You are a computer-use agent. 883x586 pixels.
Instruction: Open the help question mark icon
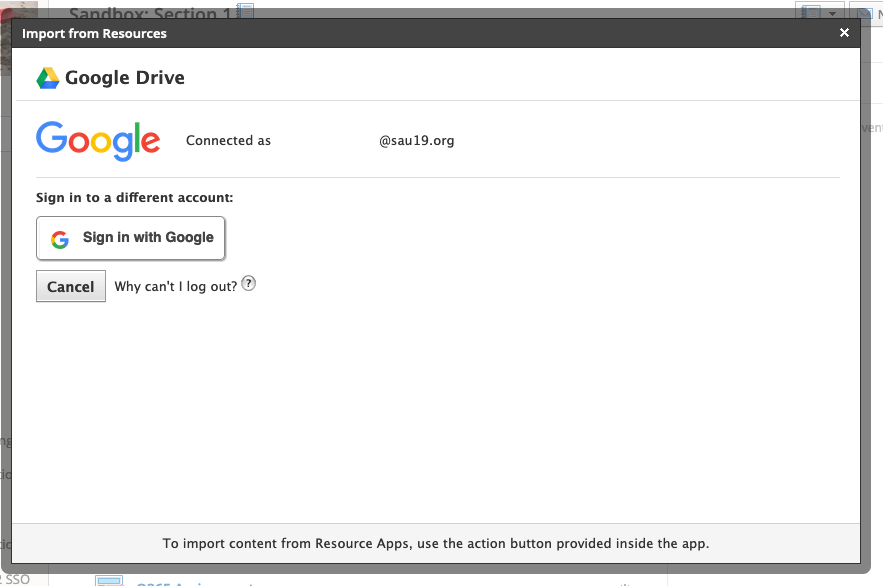click(248, 283)
